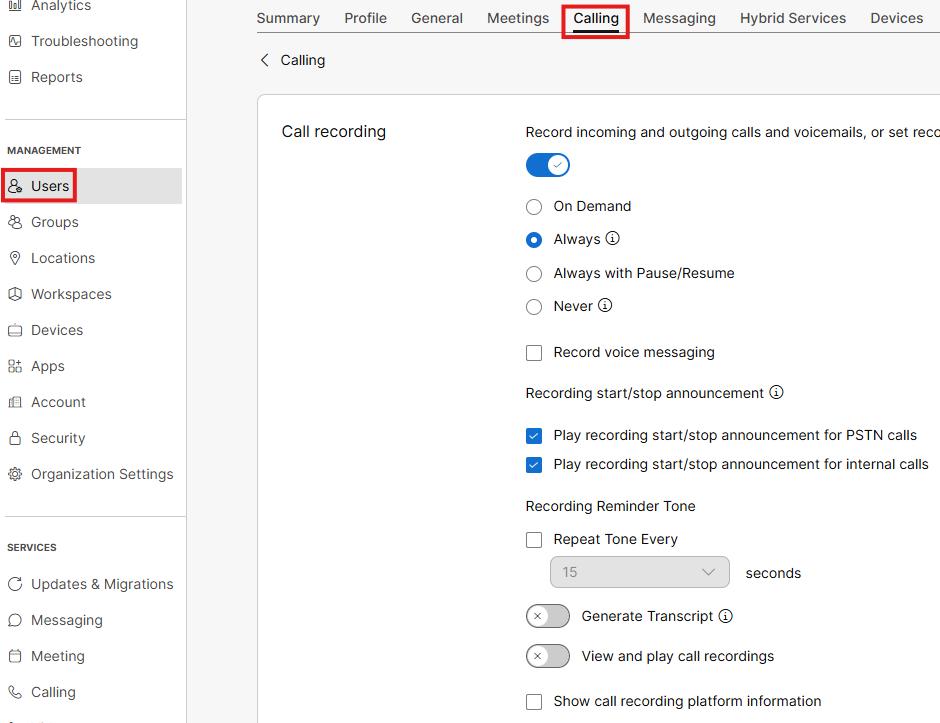Open Organization Settings gear icon
The height and width of the screenshot is (723, 940).
(x=15, y=474)
